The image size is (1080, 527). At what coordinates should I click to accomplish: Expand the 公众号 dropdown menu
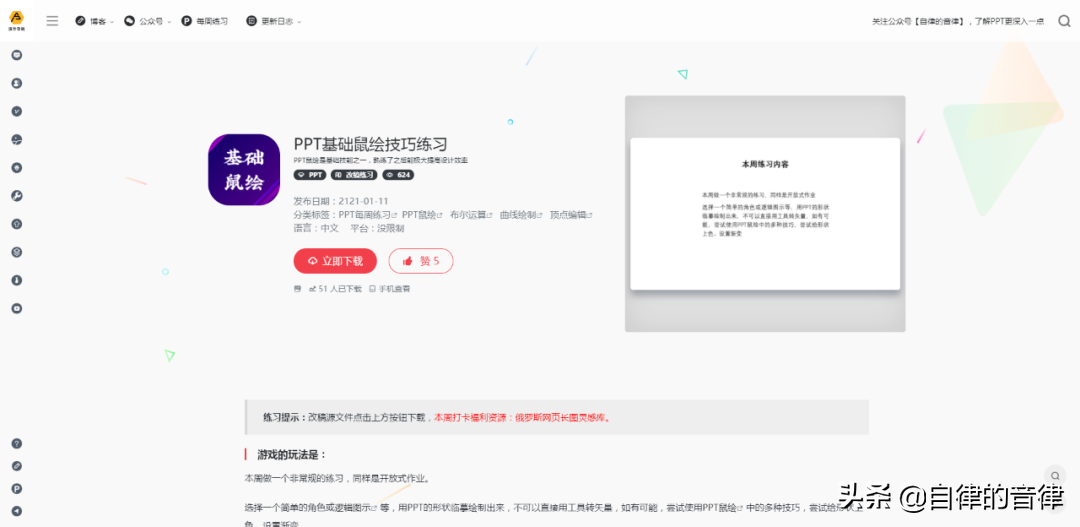[147, 21]
